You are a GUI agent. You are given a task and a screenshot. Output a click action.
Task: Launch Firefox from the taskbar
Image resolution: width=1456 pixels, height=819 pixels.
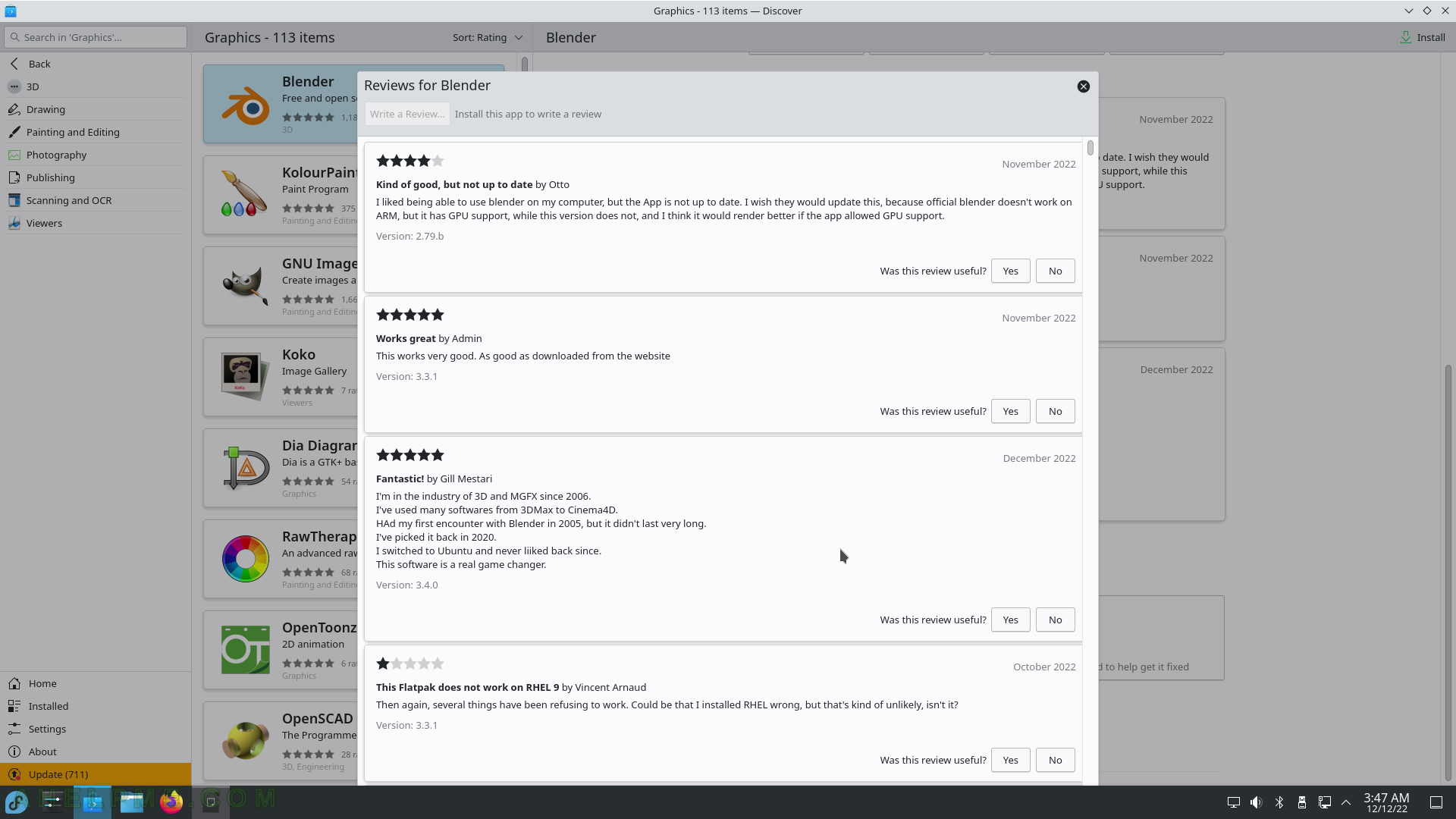tap(171, 802)
